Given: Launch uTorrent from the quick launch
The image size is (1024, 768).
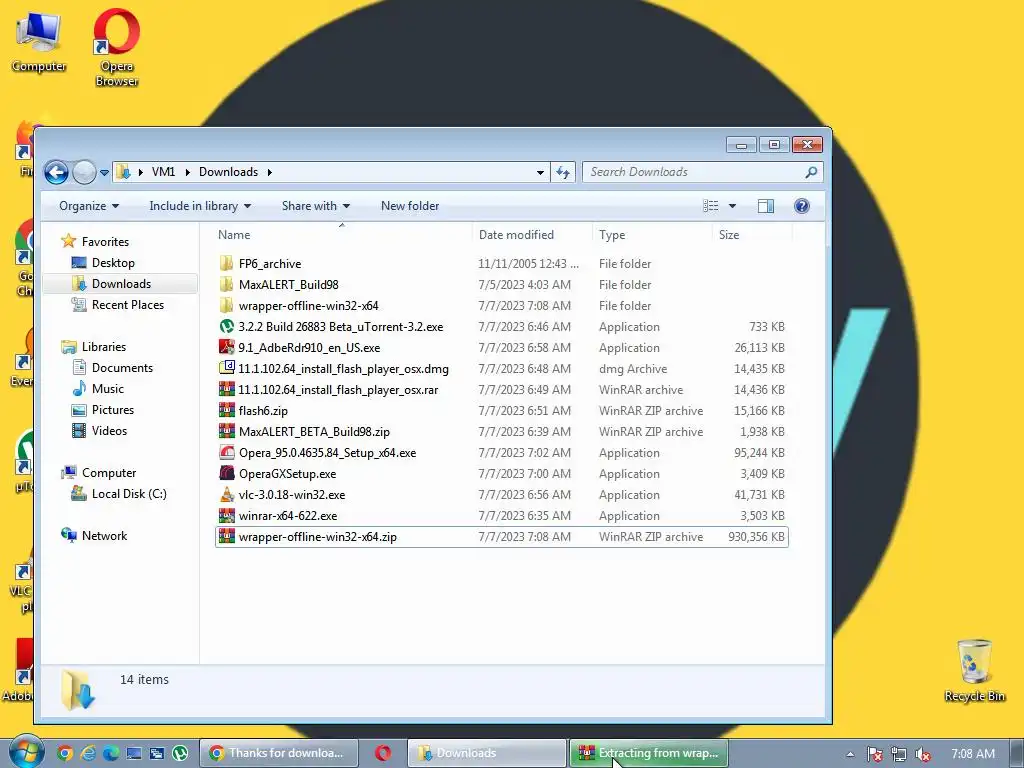Looking at the screenshot, I should coord(180,754).
